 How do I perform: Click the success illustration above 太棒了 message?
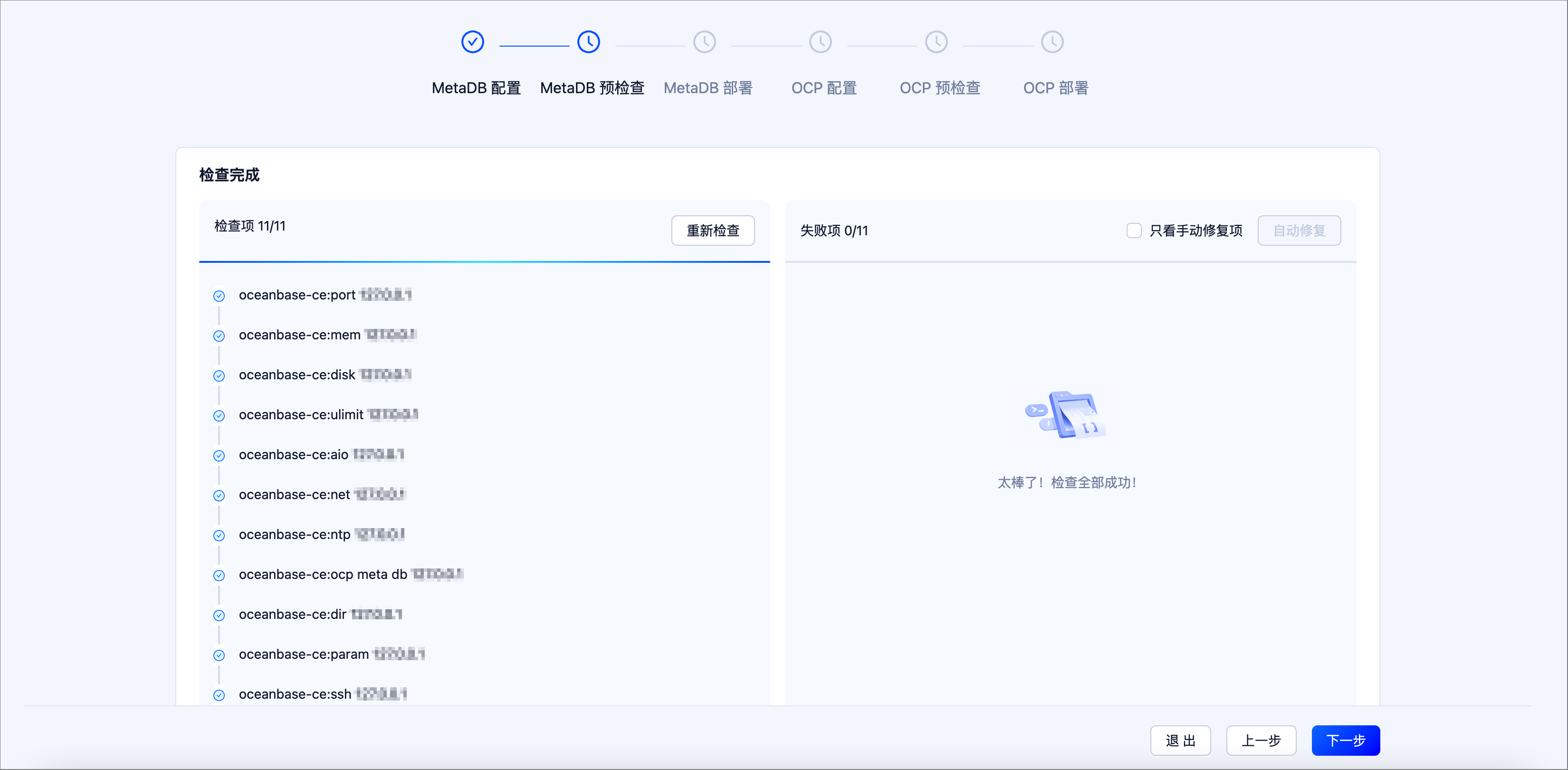pos(1066,416)
